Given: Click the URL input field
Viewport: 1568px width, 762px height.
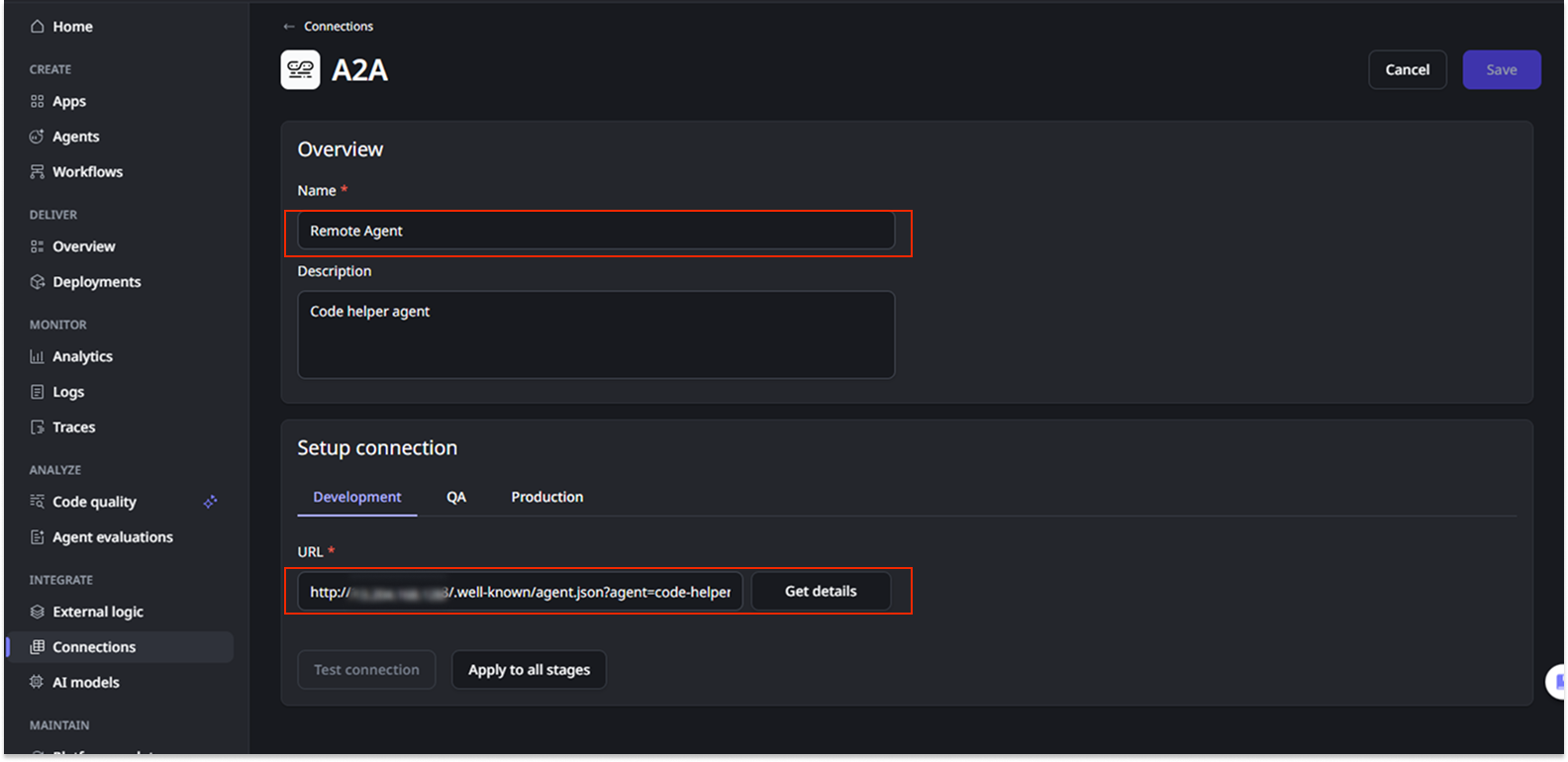Looking at the screenshot, I should point(520,592).
